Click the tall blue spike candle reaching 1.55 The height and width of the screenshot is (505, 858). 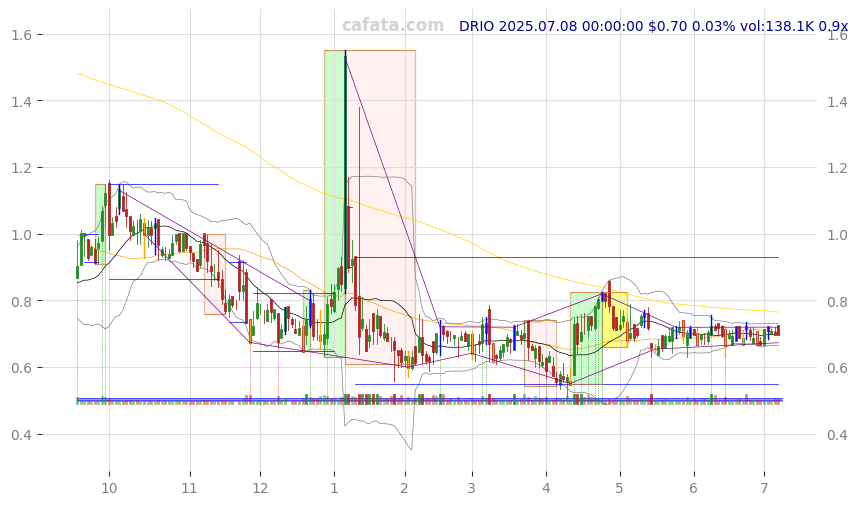[x=345, y=170]
